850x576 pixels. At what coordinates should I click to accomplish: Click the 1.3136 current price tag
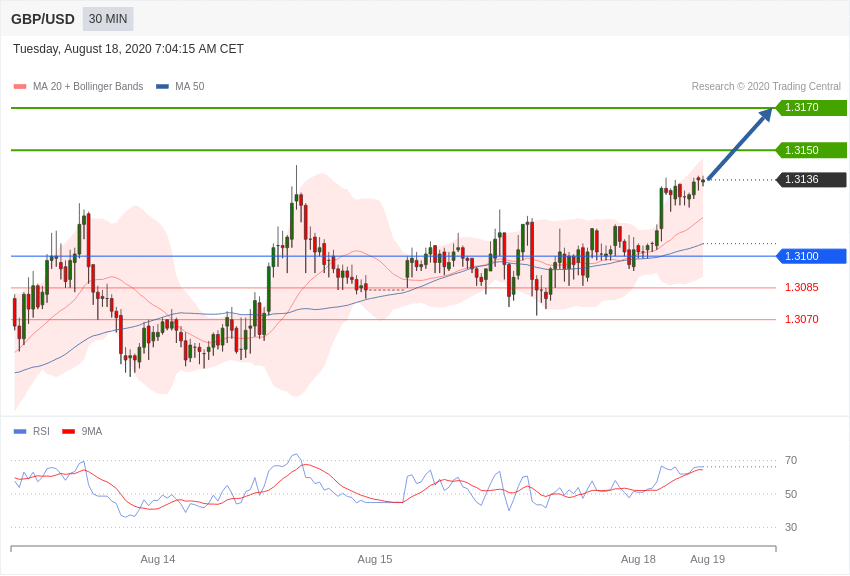(812, 179)
